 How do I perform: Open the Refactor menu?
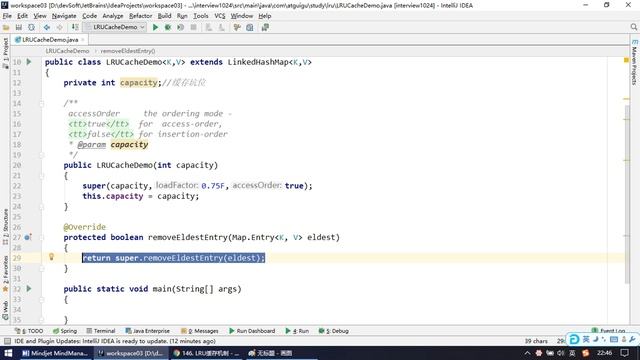coord(140,16)
